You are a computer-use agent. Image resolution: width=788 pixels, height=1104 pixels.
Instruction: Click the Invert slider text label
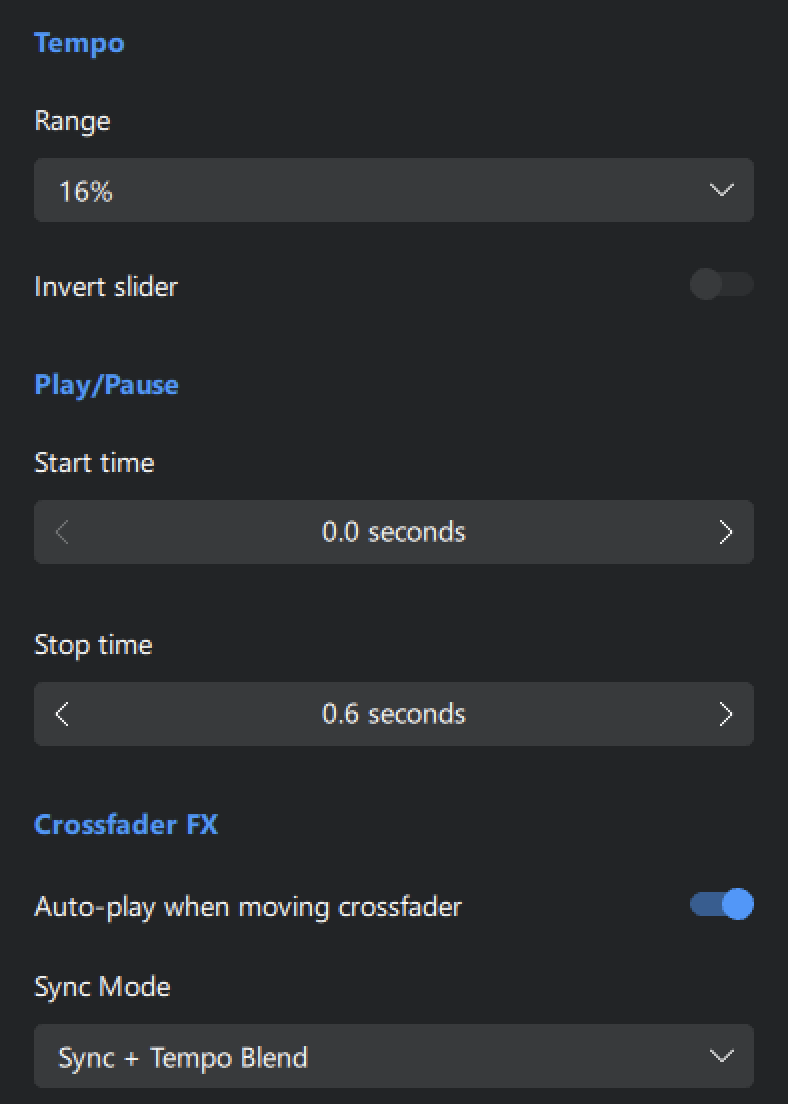[x=106, y=287]
